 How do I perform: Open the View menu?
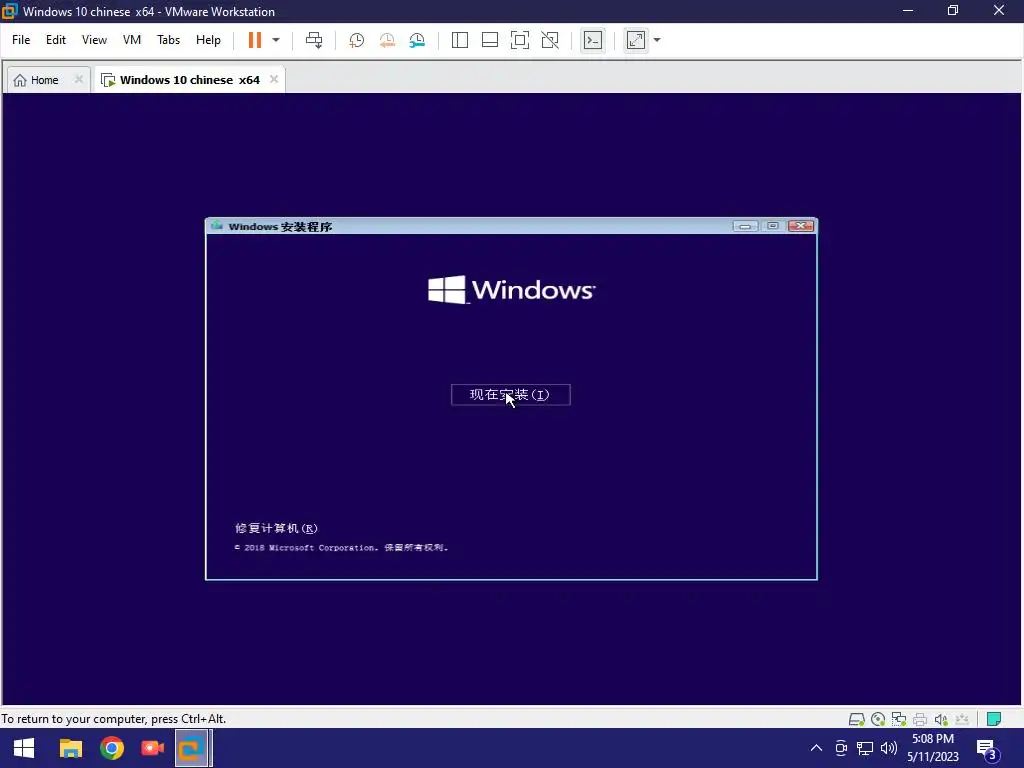pyautogui.click(x=94, y=40)
